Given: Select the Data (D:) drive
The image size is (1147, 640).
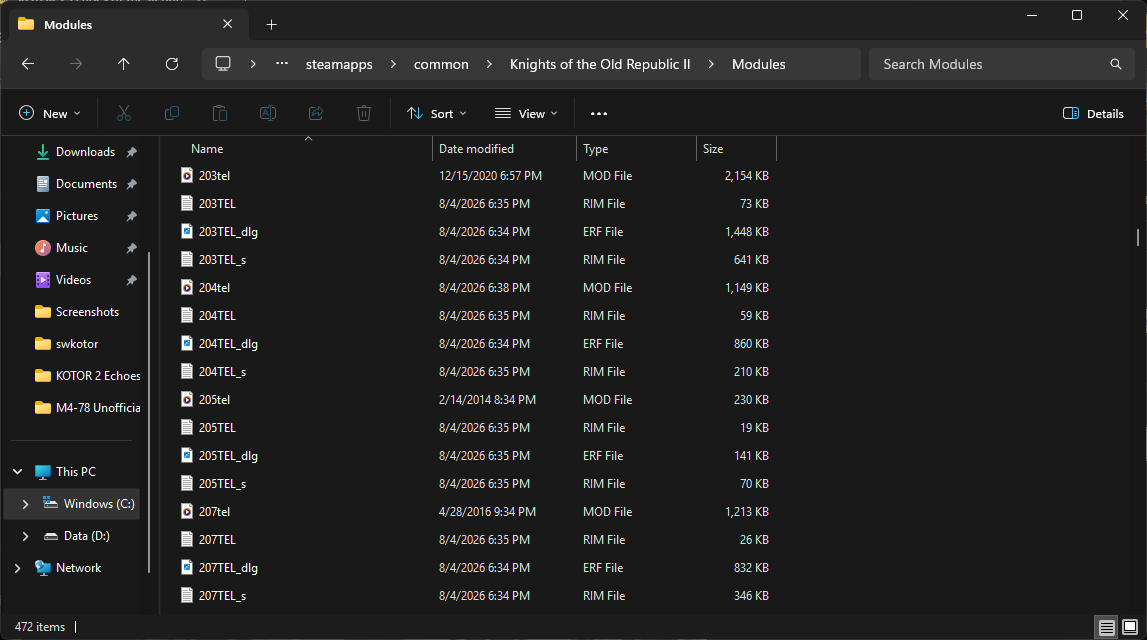Looking at the screenshot, I should pyautogui.click(x=86, y=536).
